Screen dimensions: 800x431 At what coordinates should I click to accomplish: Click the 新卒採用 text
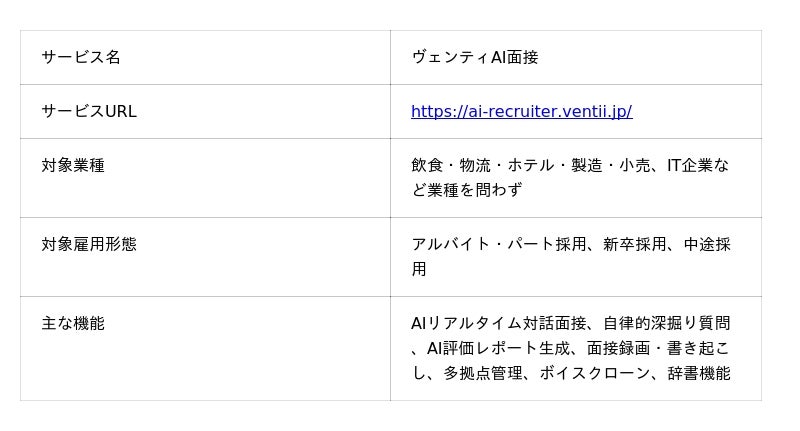click(x=635, y=244)
